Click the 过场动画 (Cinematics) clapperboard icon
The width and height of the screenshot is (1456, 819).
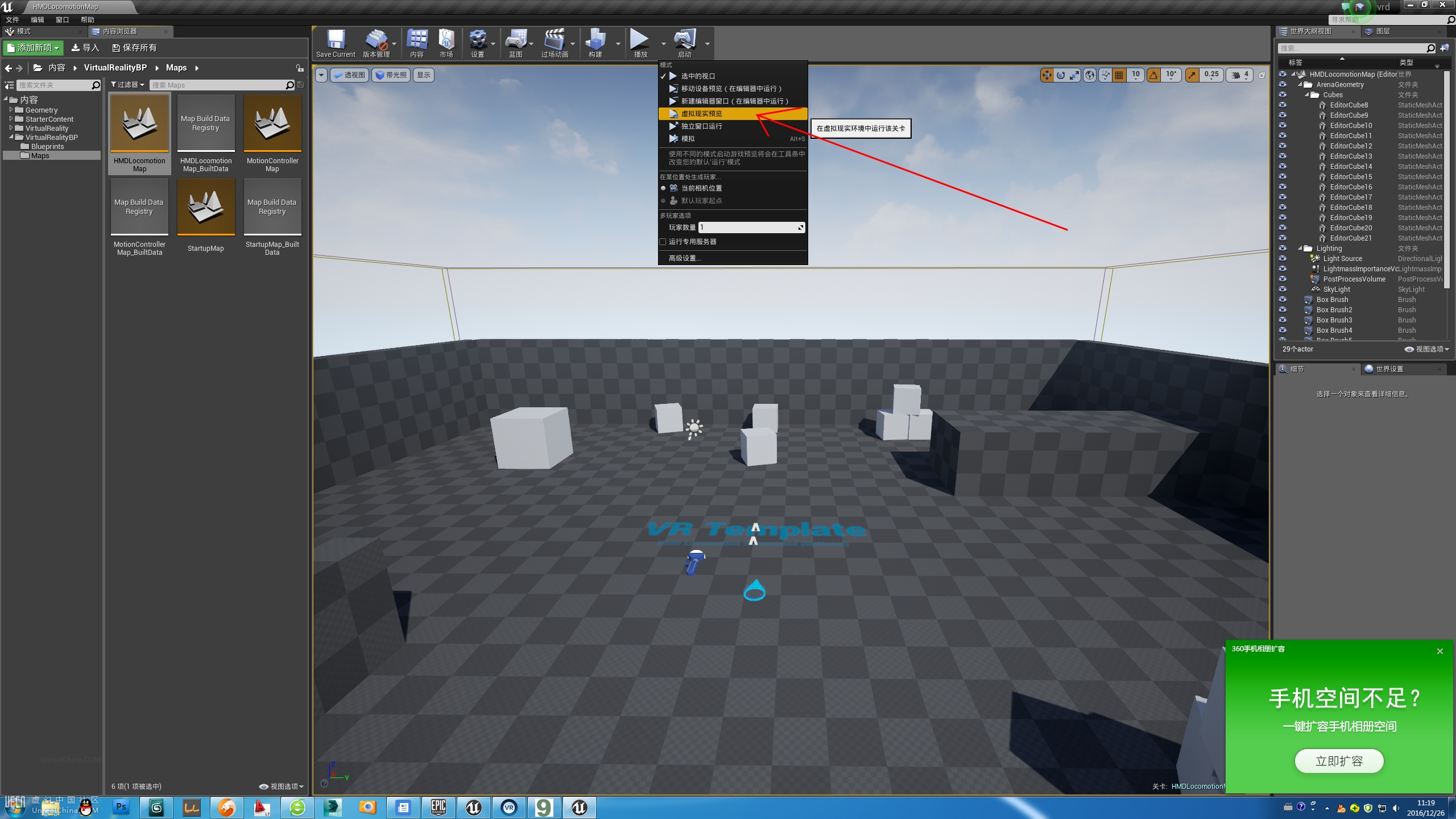click(x=554, y=40)
